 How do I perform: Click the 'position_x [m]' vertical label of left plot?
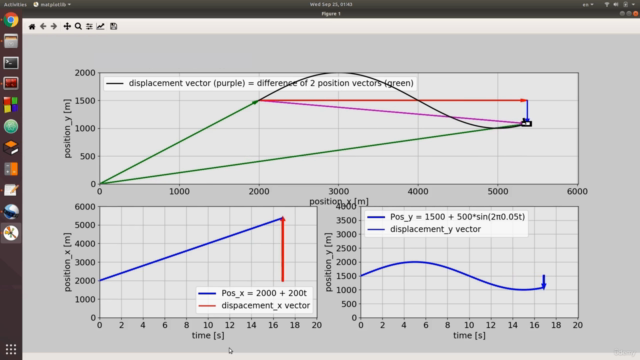point(67,262)
